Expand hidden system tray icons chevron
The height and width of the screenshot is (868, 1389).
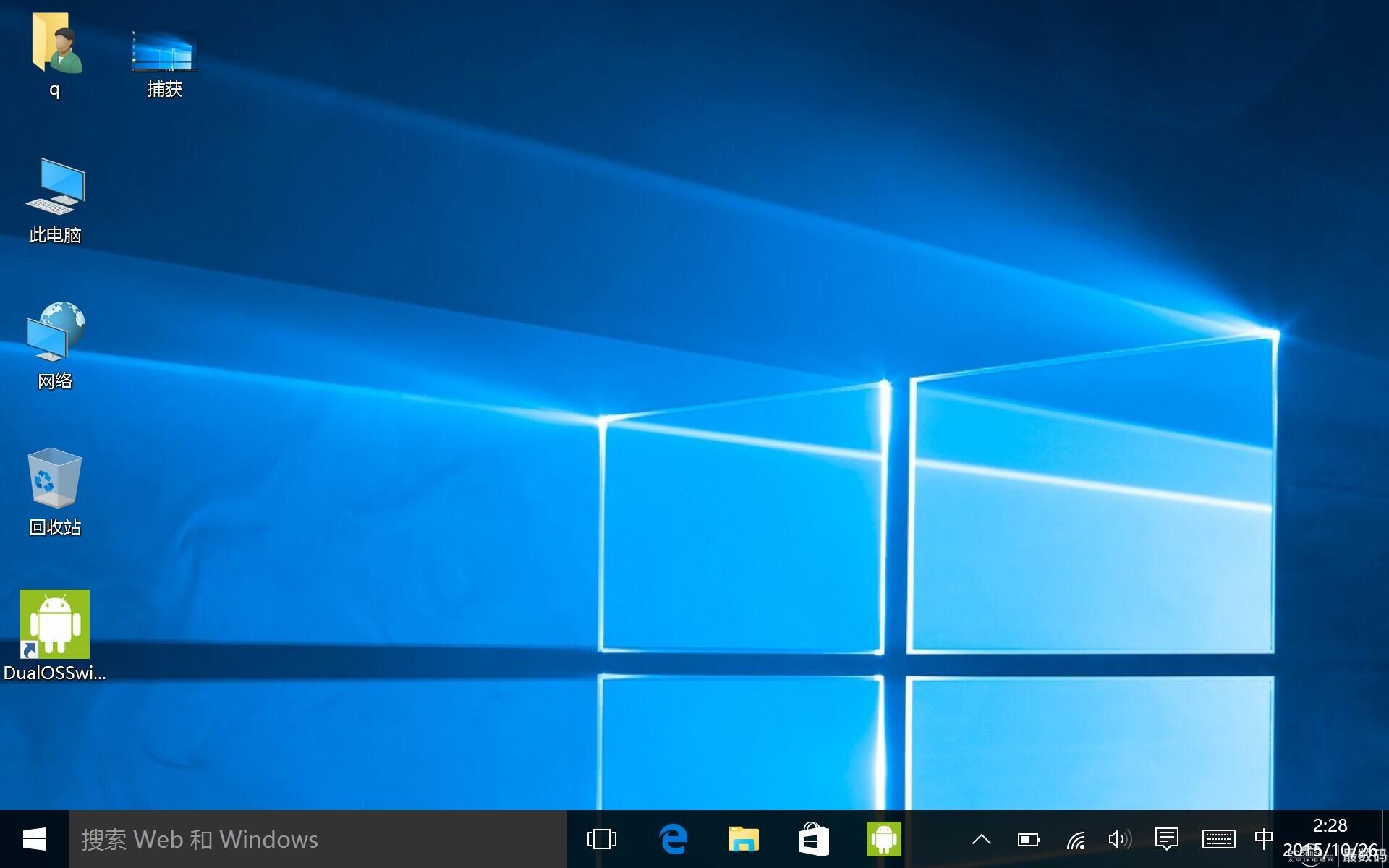tap(981, 839)
